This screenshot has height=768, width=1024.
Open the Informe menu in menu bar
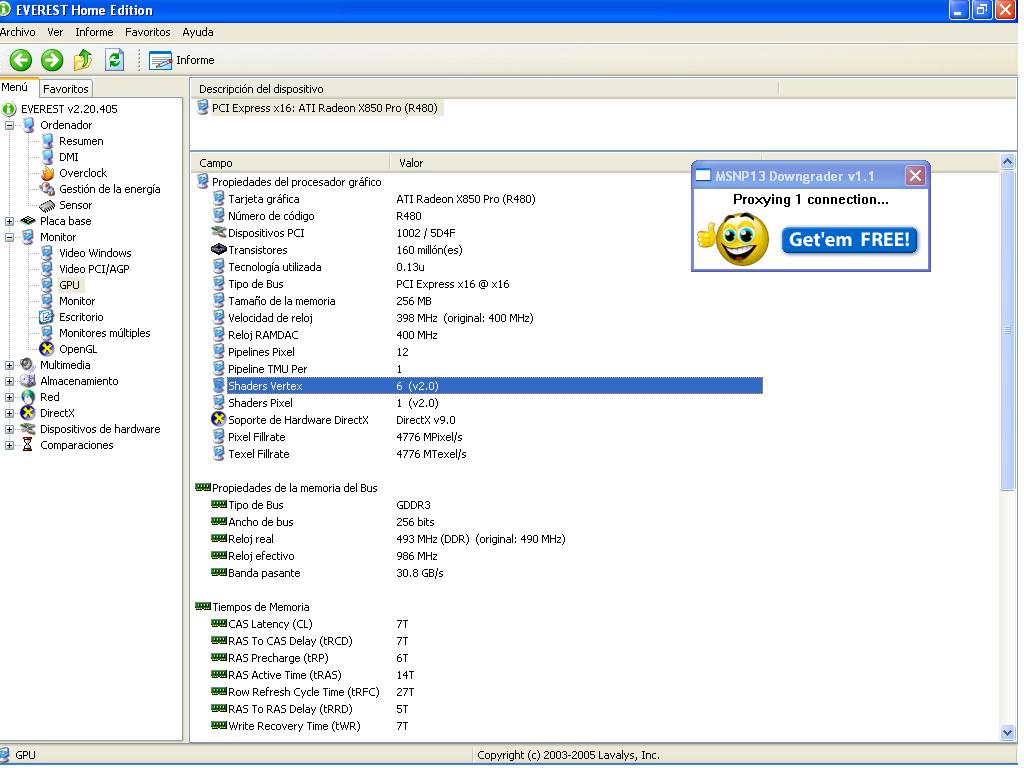tap(94, 32)
